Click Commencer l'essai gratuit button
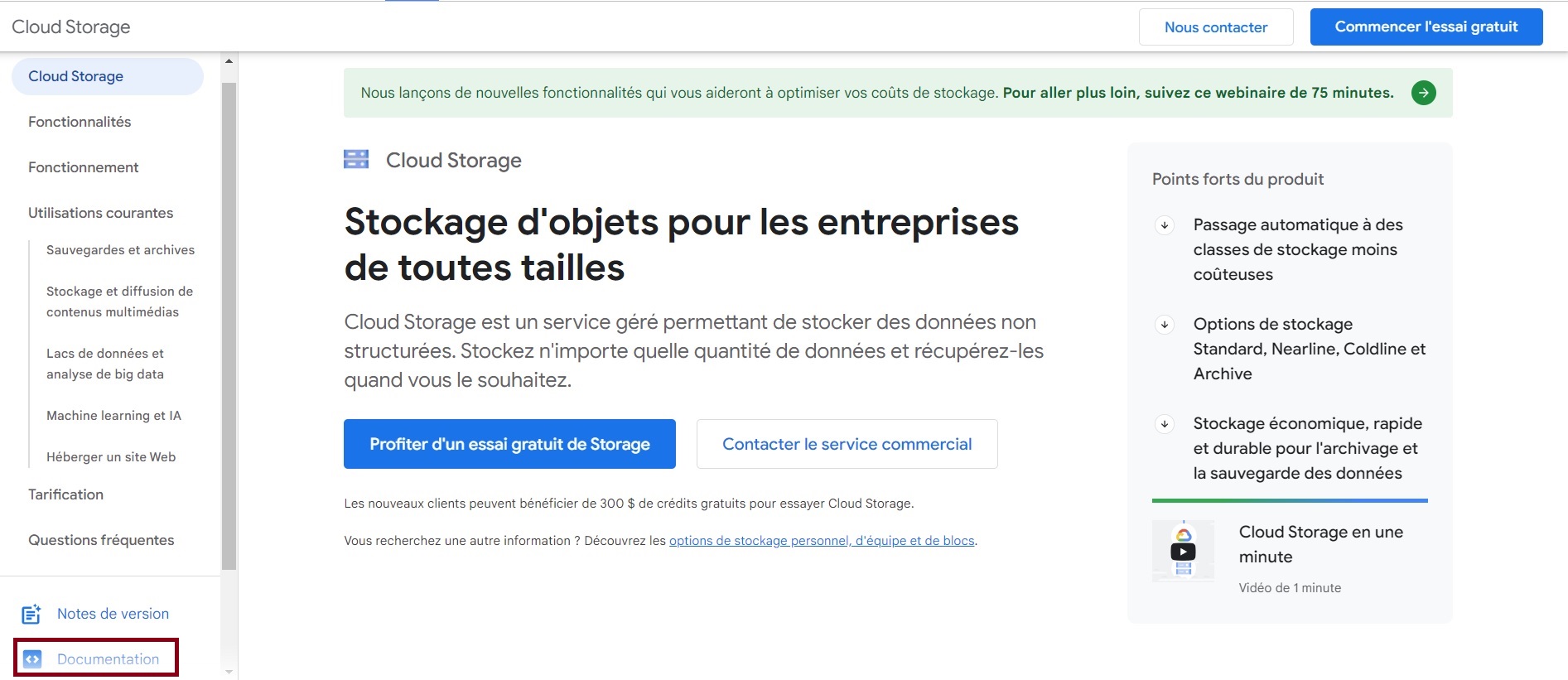The height and width of the screenshot is (680, 1568). pyautogui.click(x=1426, y=27)
